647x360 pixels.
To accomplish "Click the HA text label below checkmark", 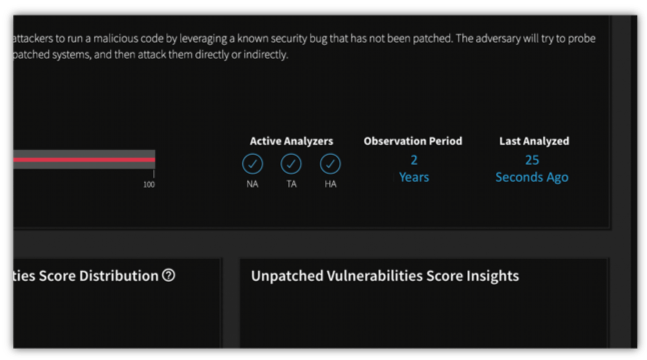I will 330,184.
